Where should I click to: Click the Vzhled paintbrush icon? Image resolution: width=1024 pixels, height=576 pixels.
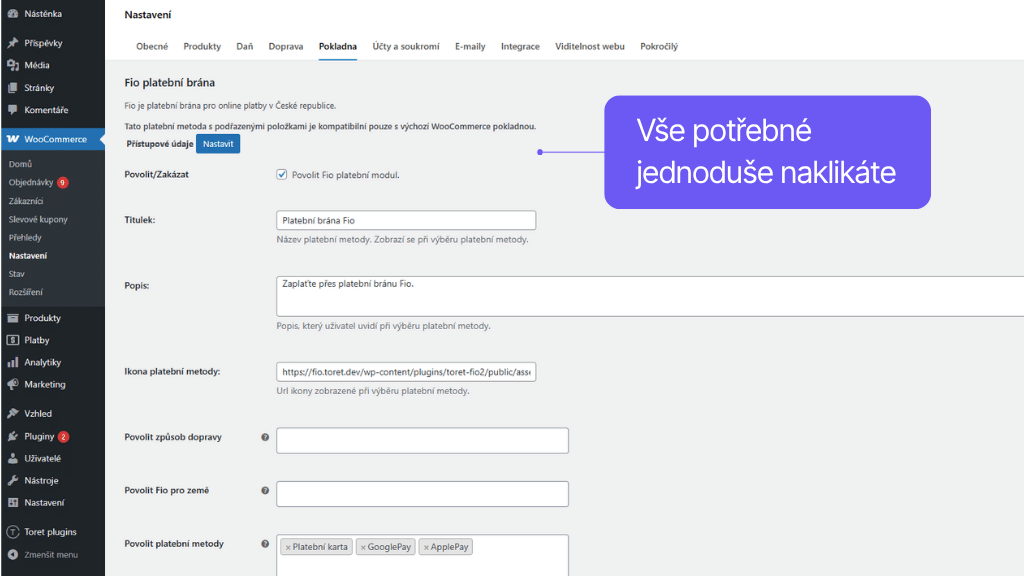(x=12, y=413)
